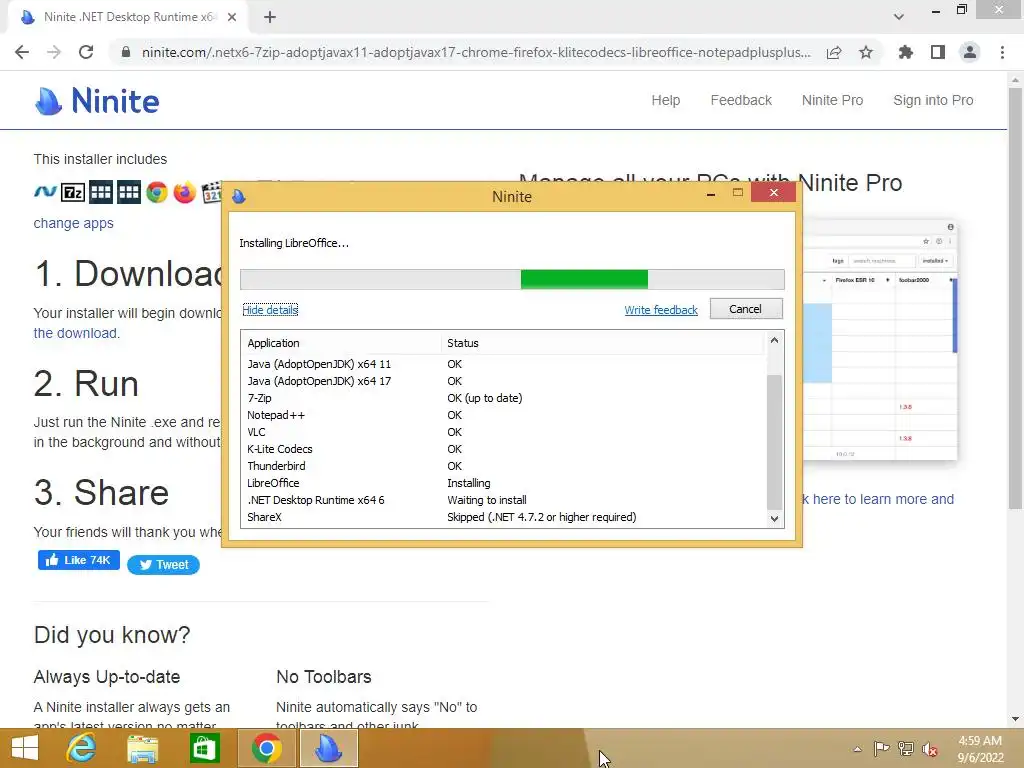Click the volume icon in system tray
This screenshot has width=1024, height=768.
(x=930, y=749)
